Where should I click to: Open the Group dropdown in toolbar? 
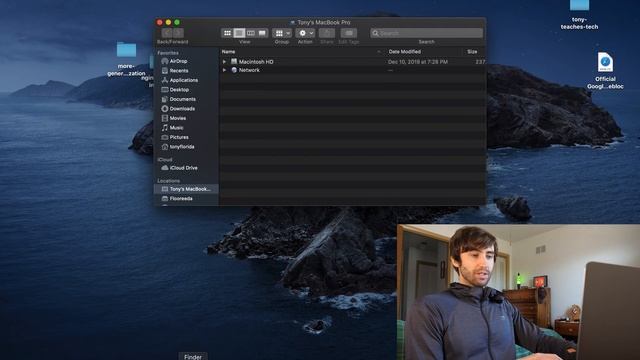point(282,33)
